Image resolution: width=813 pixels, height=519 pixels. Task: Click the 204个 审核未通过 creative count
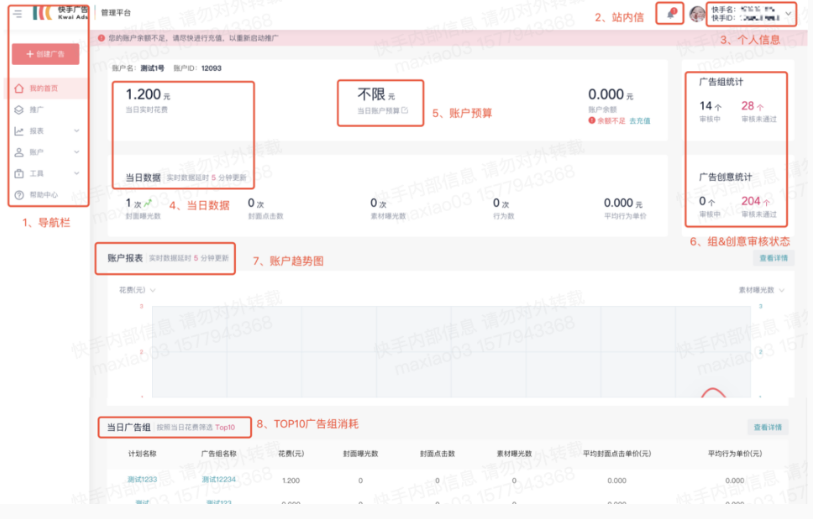755,201
